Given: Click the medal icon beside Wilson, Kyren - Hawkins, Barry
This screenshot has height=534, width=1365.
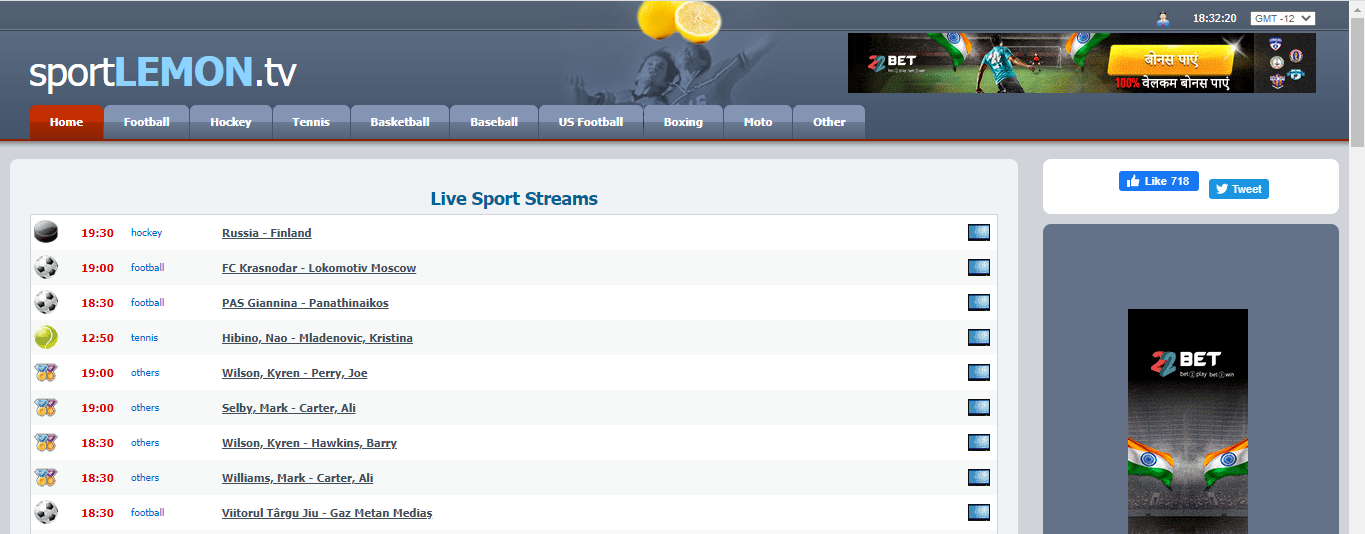Looking at the screenshot, I should (x=46, y=442).
